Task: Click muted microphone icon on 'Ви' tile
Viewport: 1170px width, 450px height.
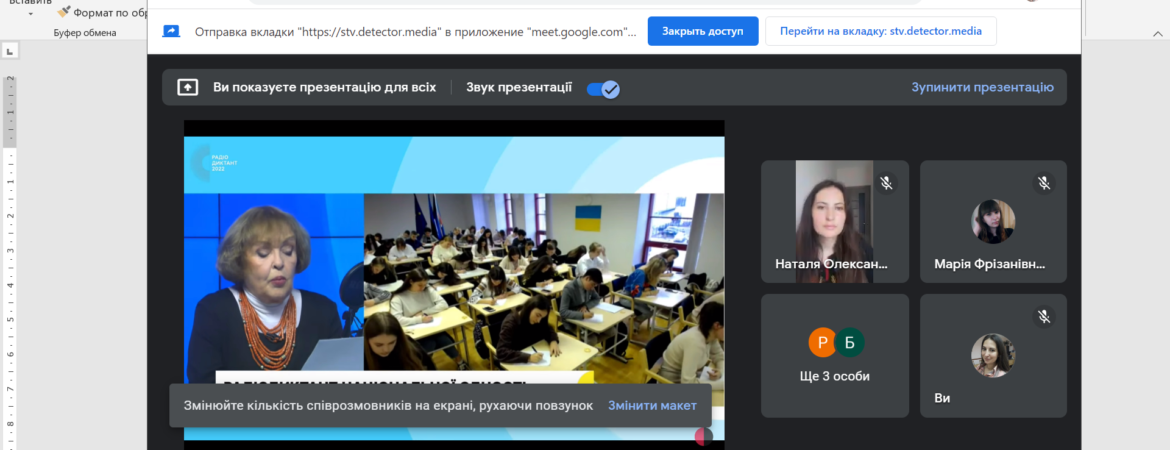Action: point(1044,317)
